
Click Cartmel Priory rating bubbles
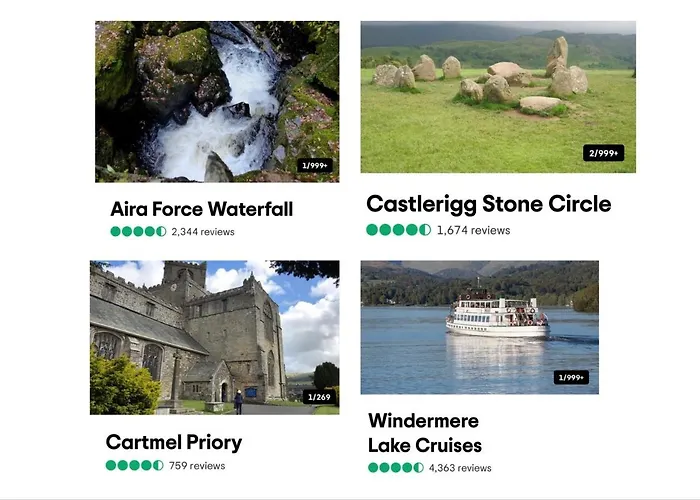click(x=134, y=465)
